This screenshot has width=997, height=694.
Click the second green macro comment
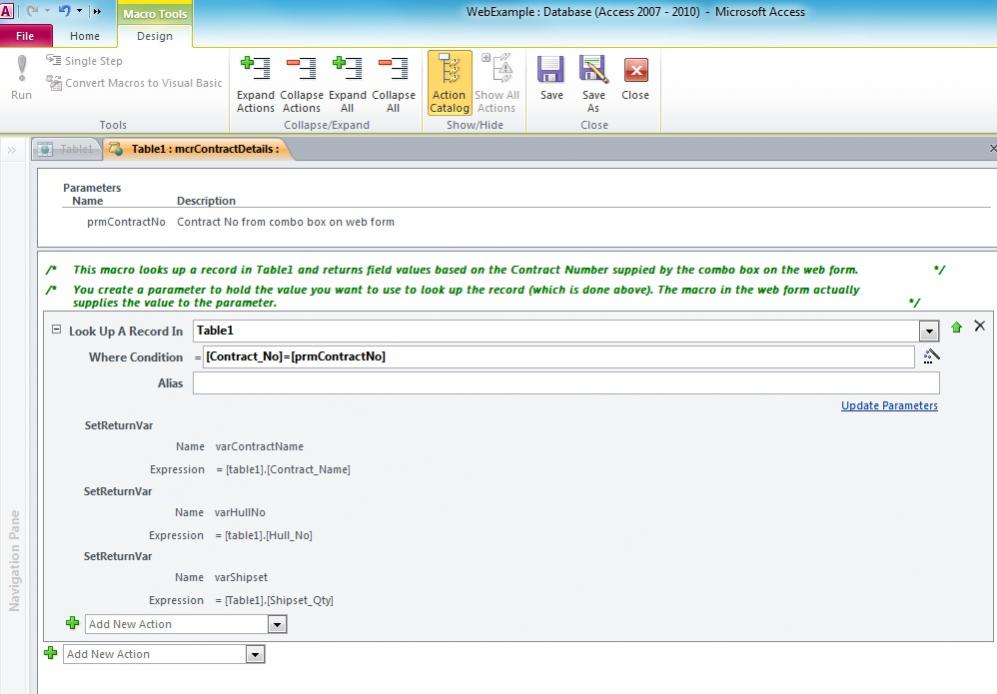(x=465, y=296)
